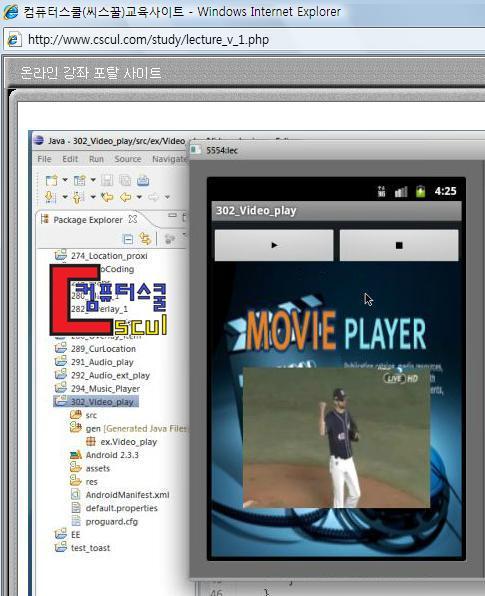Select the Android 2.3.3 library
The height and width of the screenshot is (596, 485).
coord(112,455)
